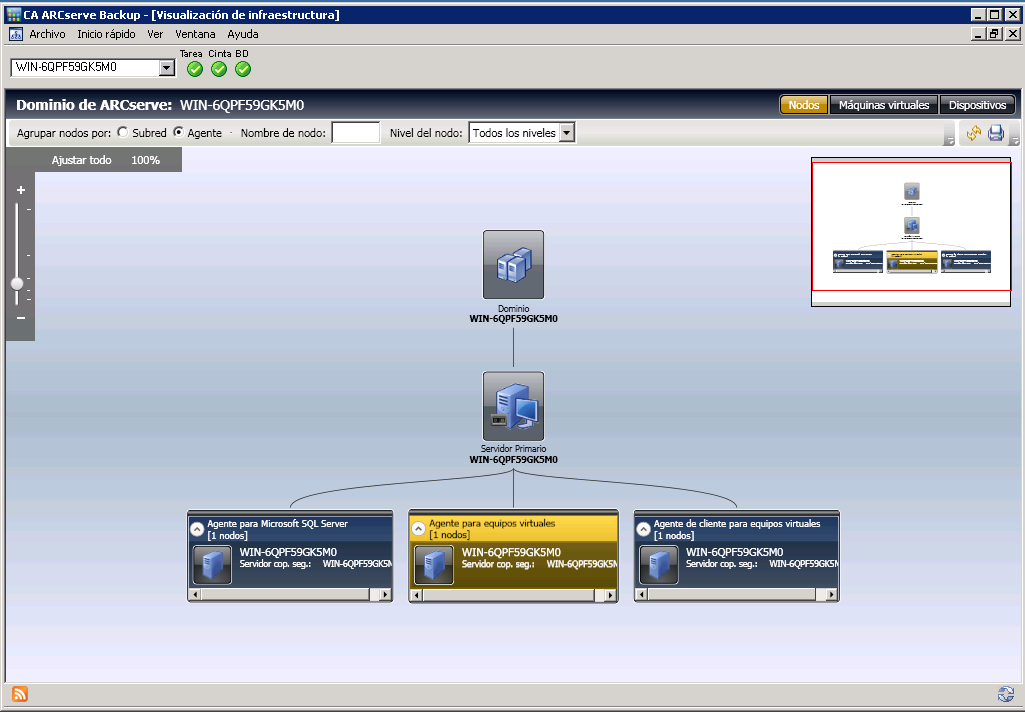Image resolution: width=1025 pixels, height=712 pixels.
Task: Click the Cinta status green check icon
Action: (x=219, y=69)
